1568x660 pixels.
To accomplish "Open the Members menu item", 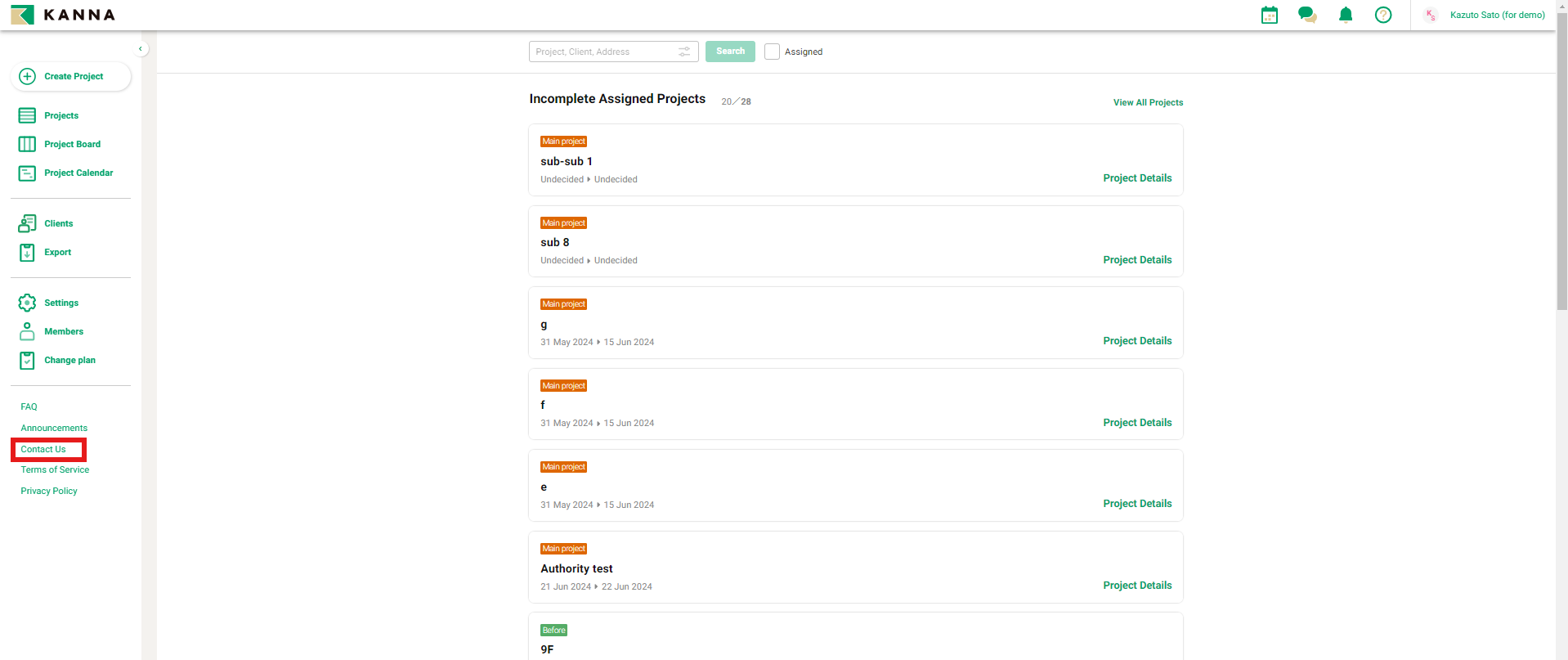I will click(64, 331).
